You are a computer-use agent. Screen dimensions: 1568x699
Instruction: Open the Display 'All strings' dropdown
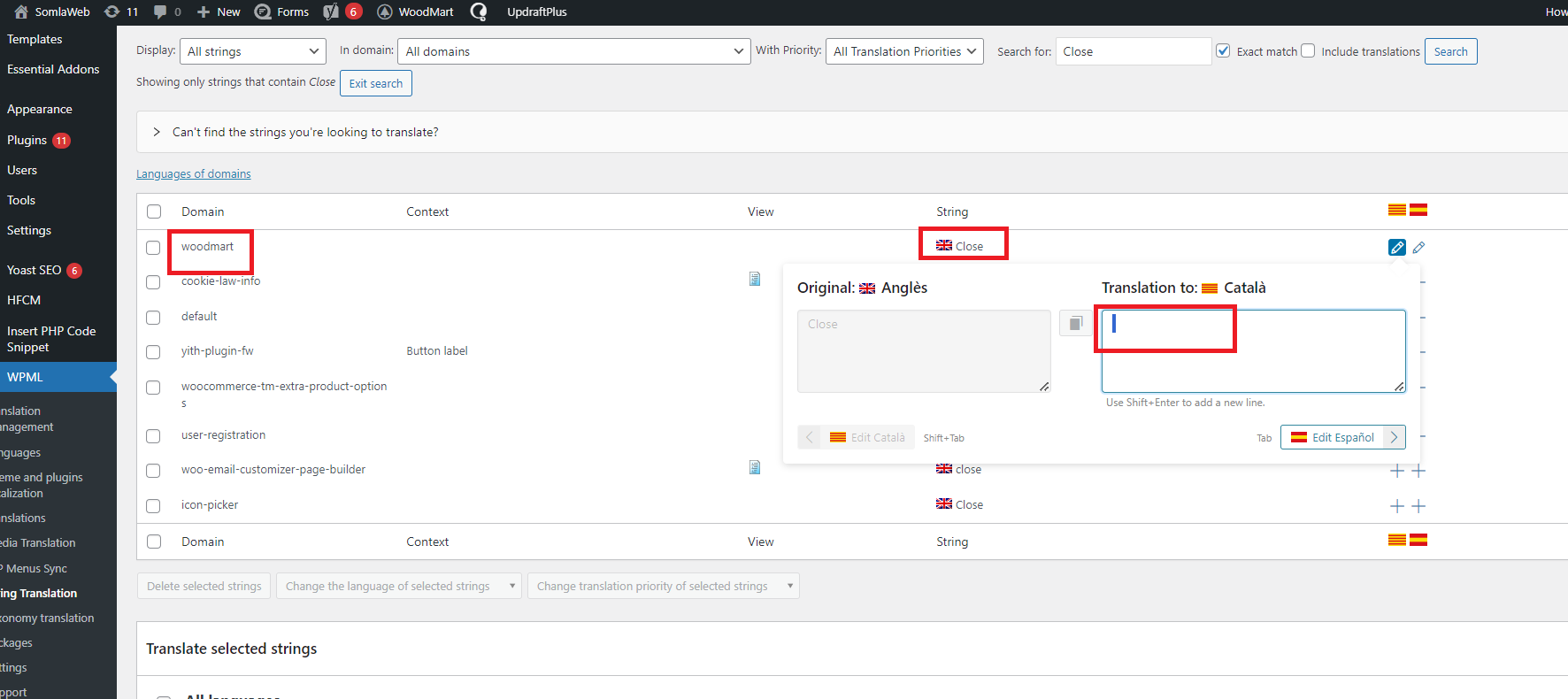(253, 51)
